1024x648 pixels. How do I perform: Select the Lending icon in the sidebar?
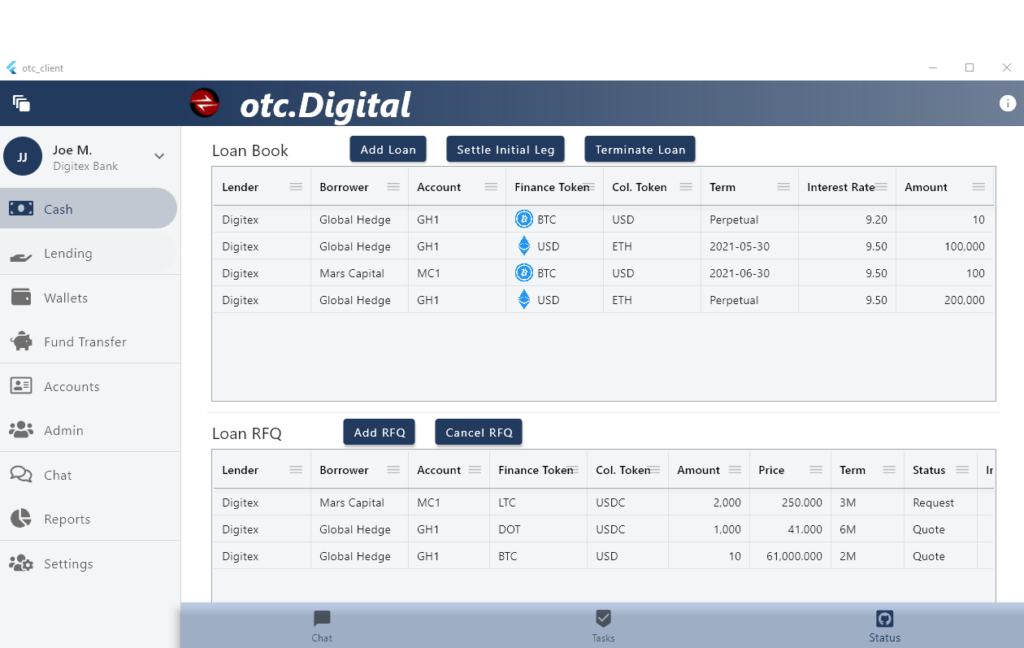(x=22, y=253)
